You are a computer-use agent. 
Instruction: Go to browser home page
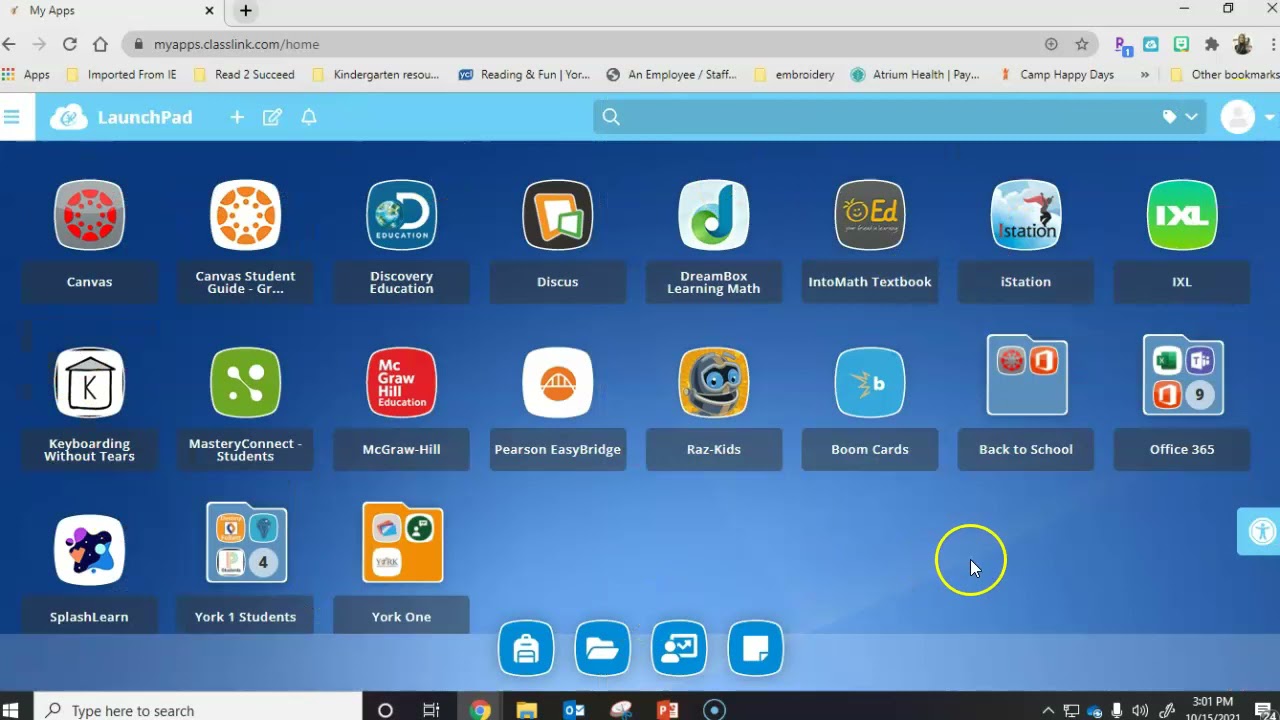click(x=100, y=44)
